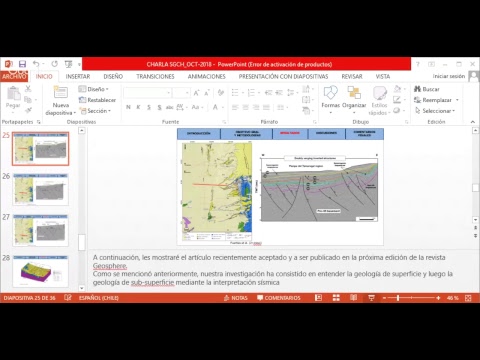Click the Copy icon in Portapapeles
The width and height of the screenshot is (480, 360).
coord(28,99)
